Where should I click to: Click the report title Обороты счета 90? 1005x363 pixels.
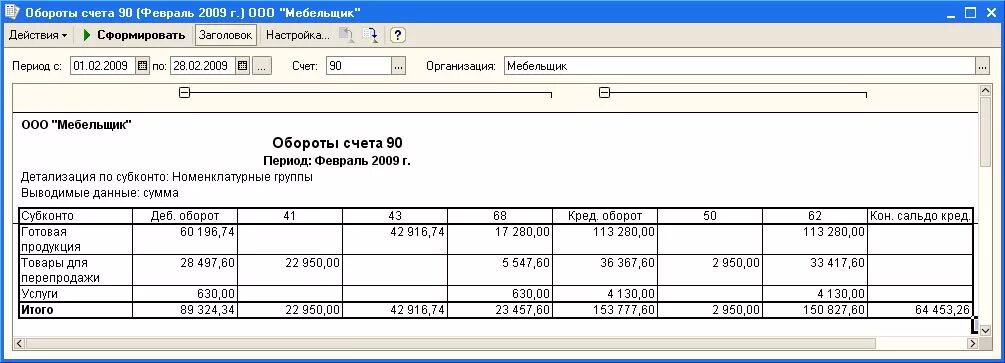click(x=337, y=143)
